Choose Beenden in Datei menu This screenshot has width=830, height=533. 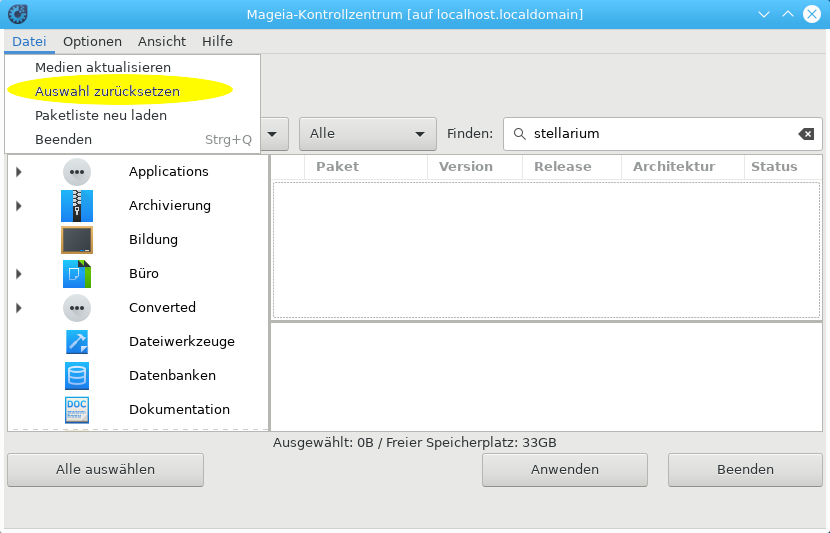(132, 140)
